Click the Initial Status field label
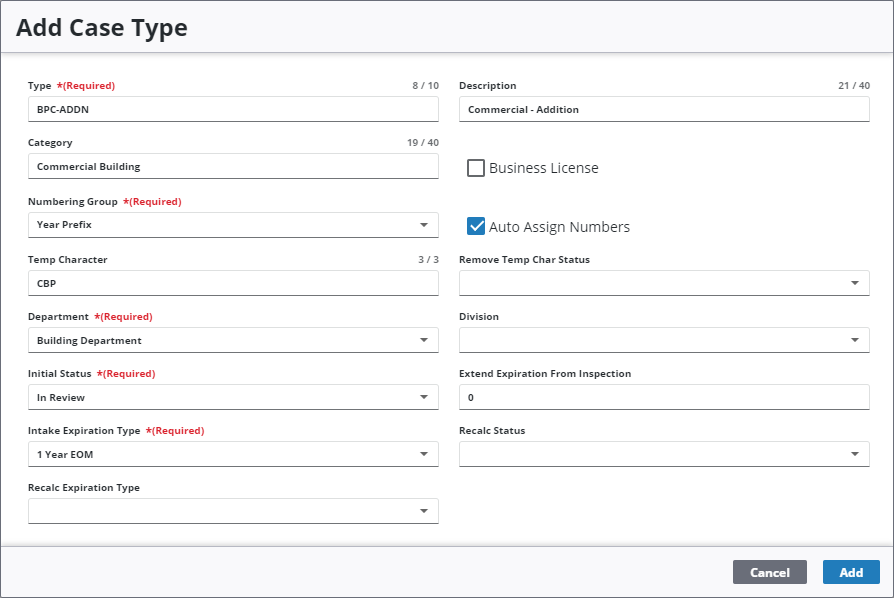This screenshot has height=598, width=894. coord(59,373)
